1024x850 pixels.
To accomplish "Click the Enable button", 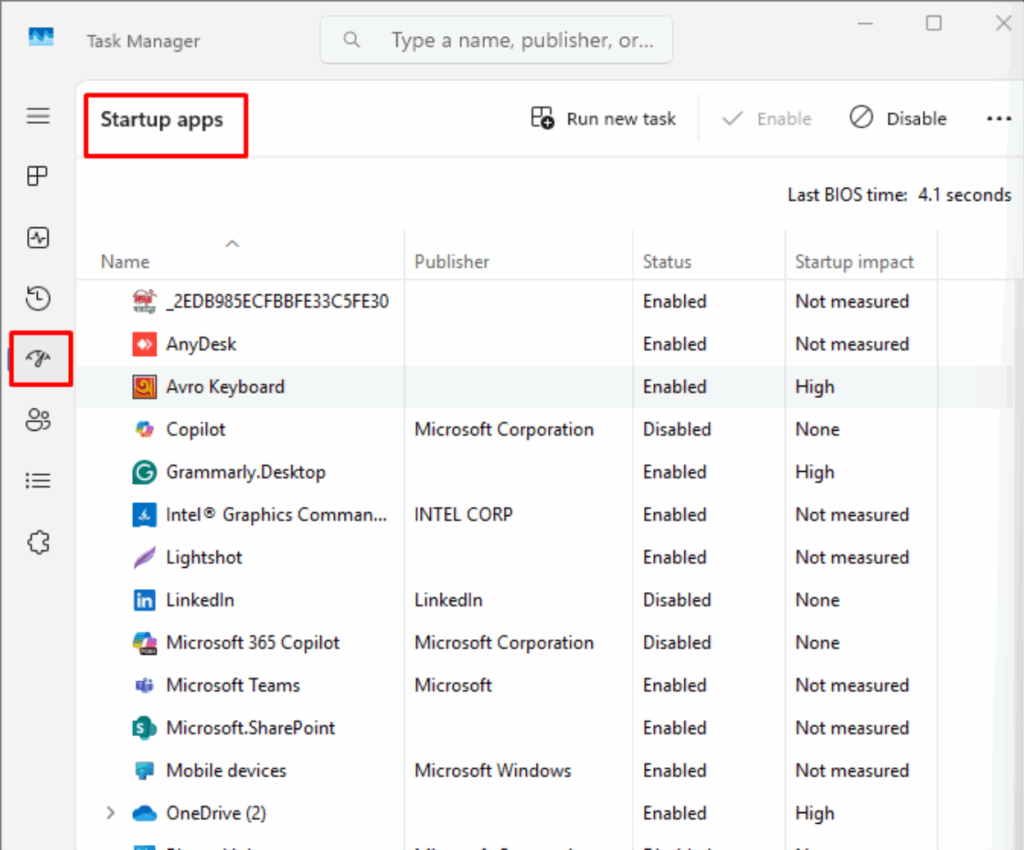I will [767, 119].
